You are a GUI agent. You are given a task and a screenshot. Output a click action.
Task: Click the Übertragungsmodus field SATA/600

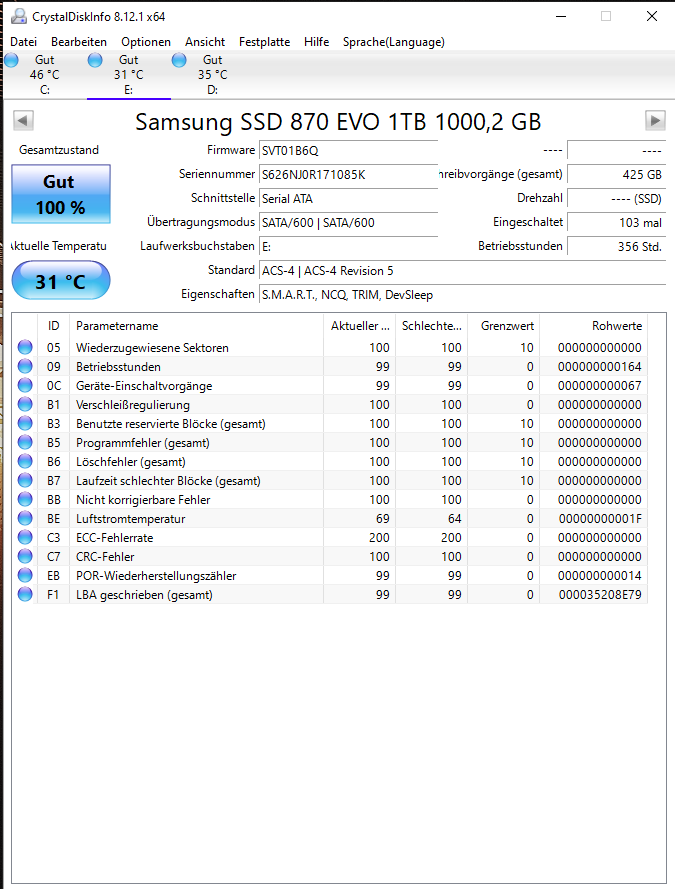pos(349,223)
